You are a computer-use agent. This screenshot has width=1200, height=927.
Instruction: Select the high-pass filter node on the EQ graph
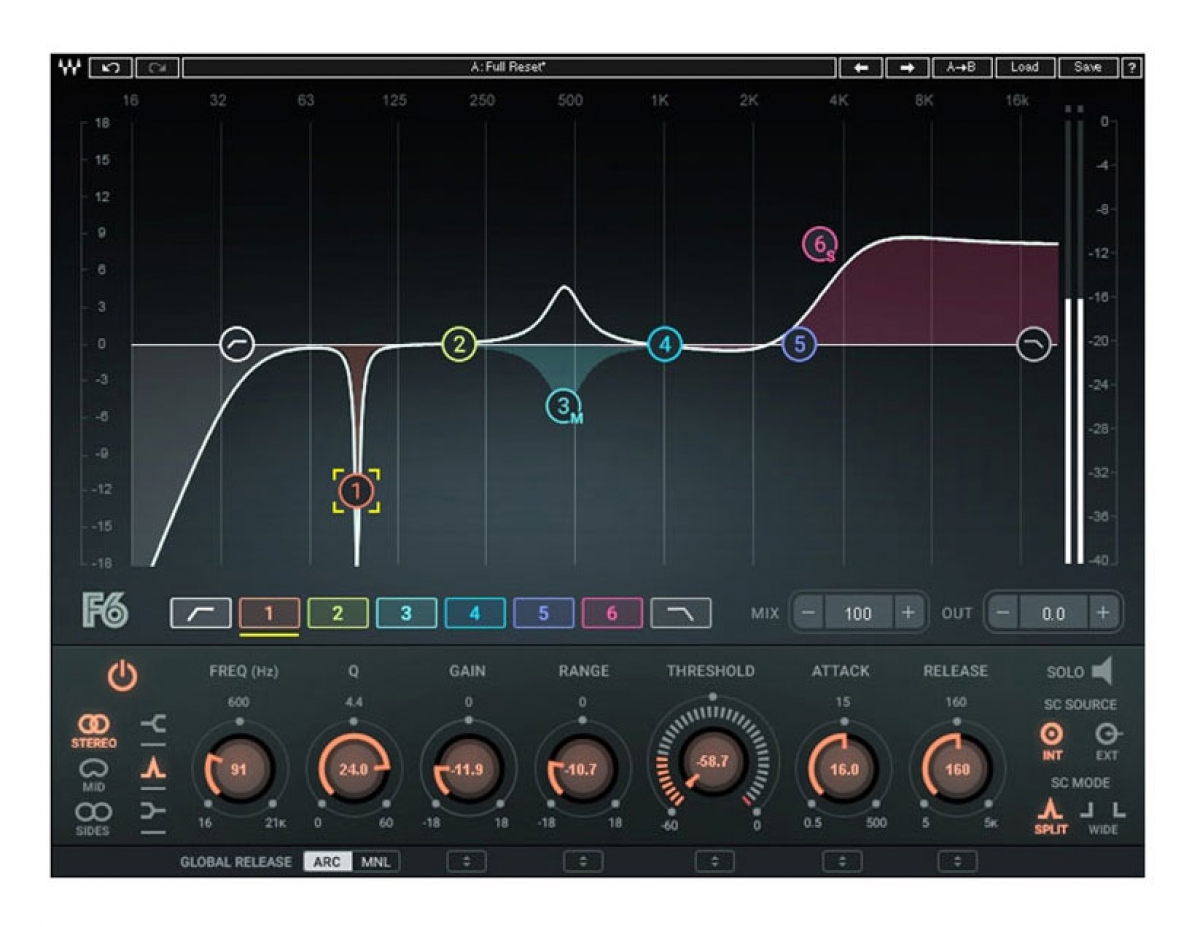click(237, 344)
